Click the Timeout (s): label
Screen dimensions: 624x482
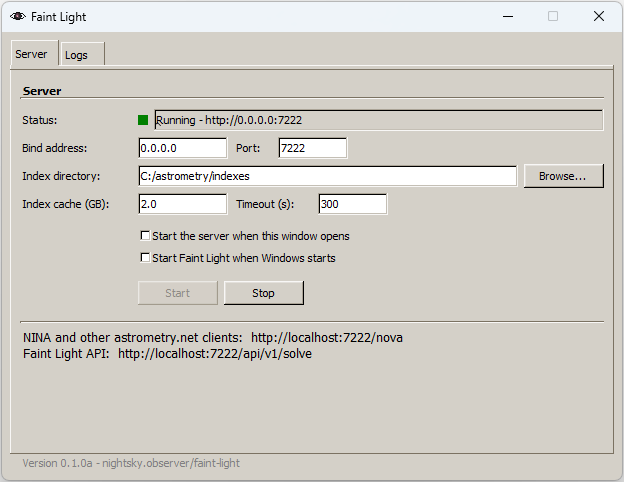265,204
